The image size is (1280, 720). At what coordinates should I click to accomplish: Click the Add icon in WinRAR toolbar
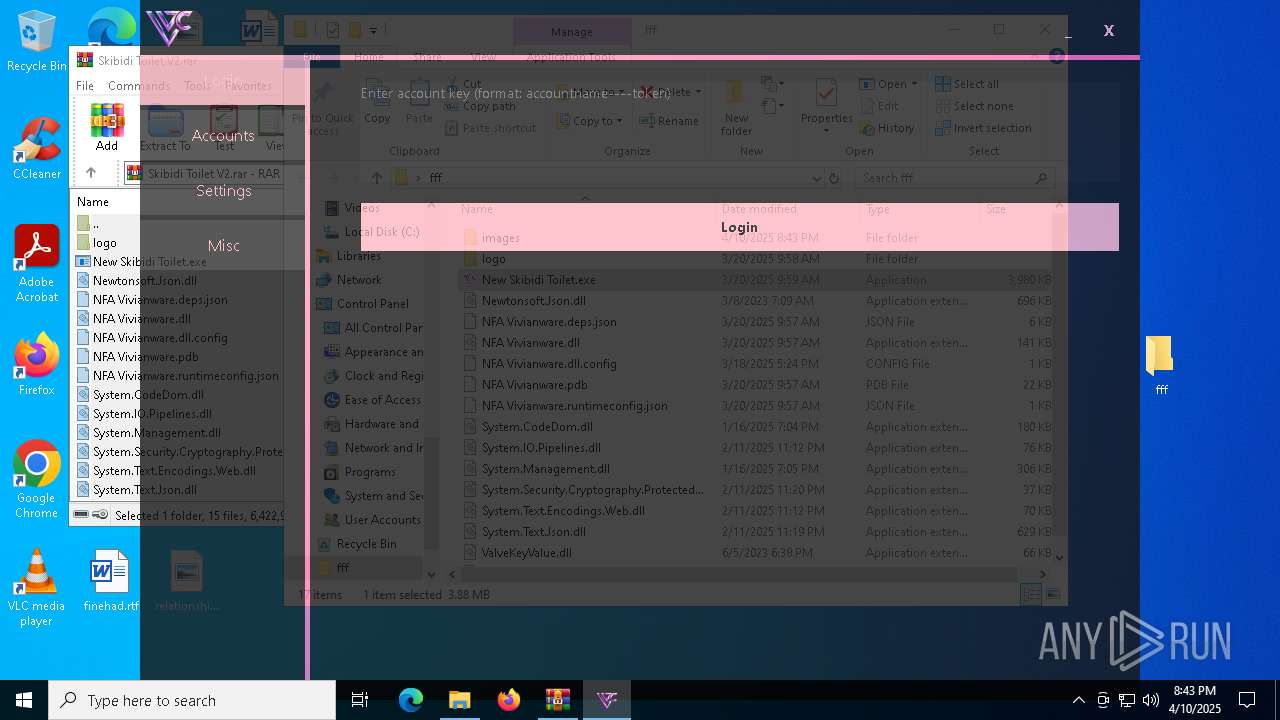pos(107,127)
